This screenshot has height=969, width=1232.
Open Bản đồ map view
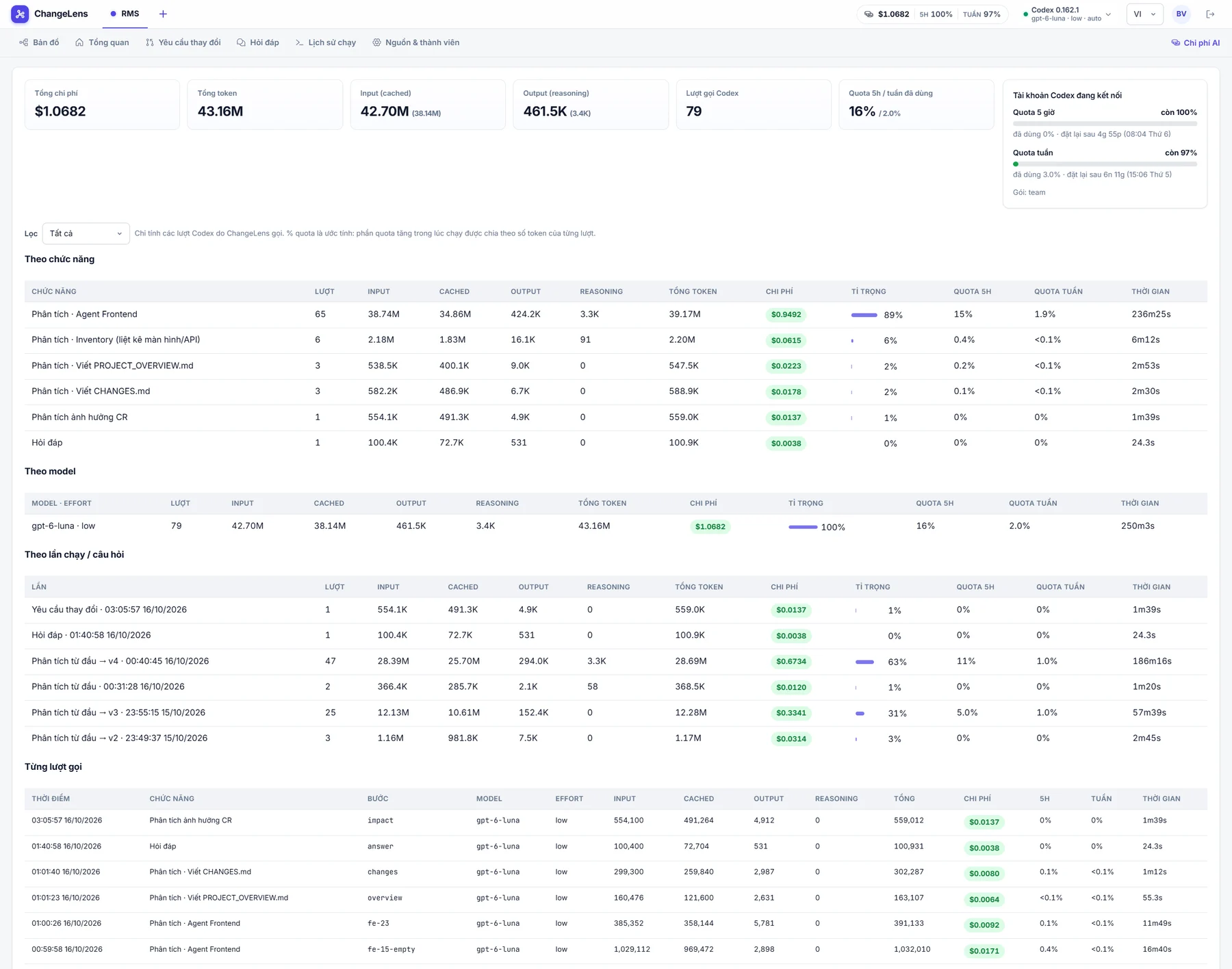coord(39,42)
